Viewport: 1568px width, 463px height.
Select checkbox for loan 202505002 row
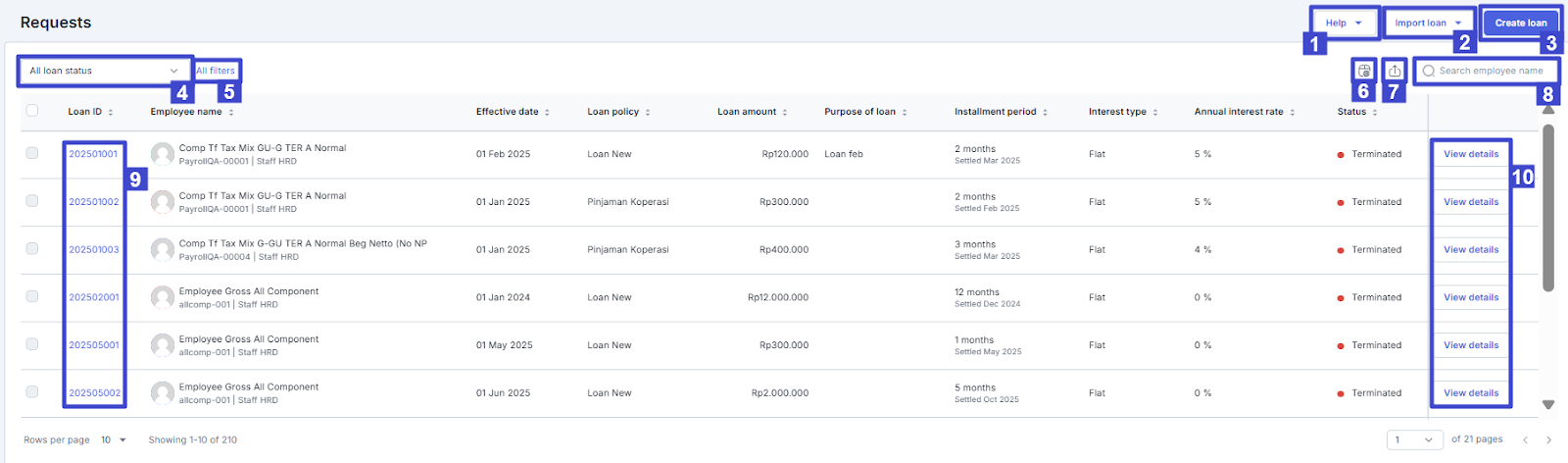point(32,392)
